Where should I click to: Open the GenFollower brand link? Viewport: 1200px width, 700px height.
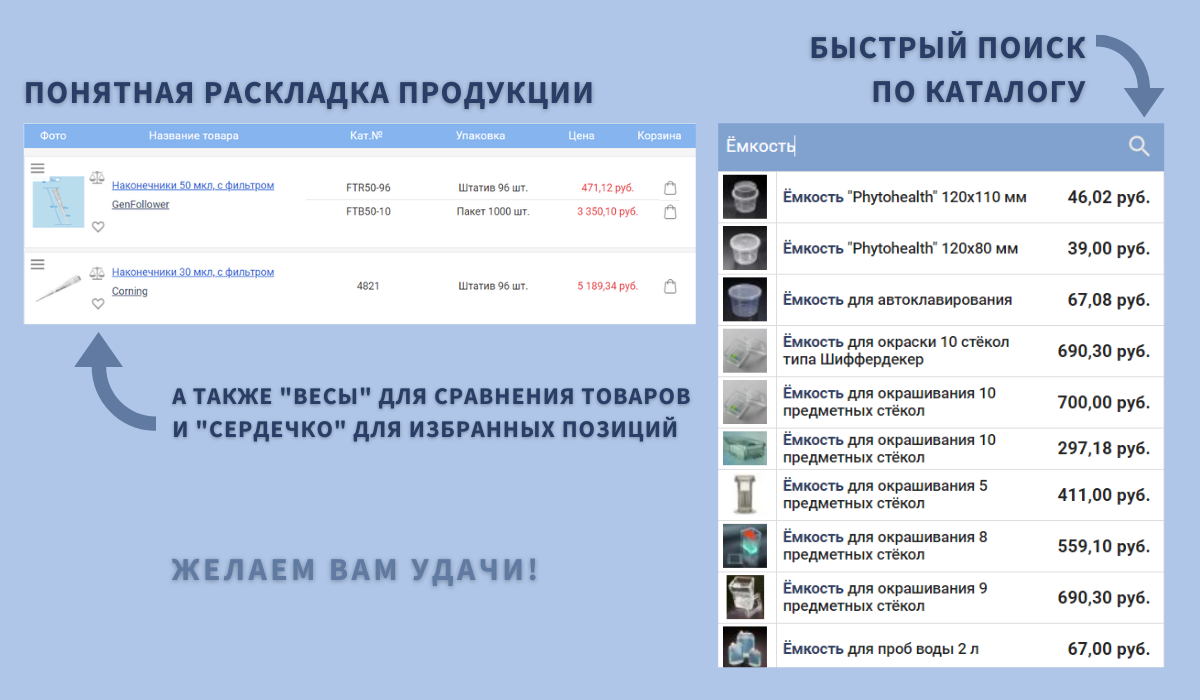coord(140,205)
